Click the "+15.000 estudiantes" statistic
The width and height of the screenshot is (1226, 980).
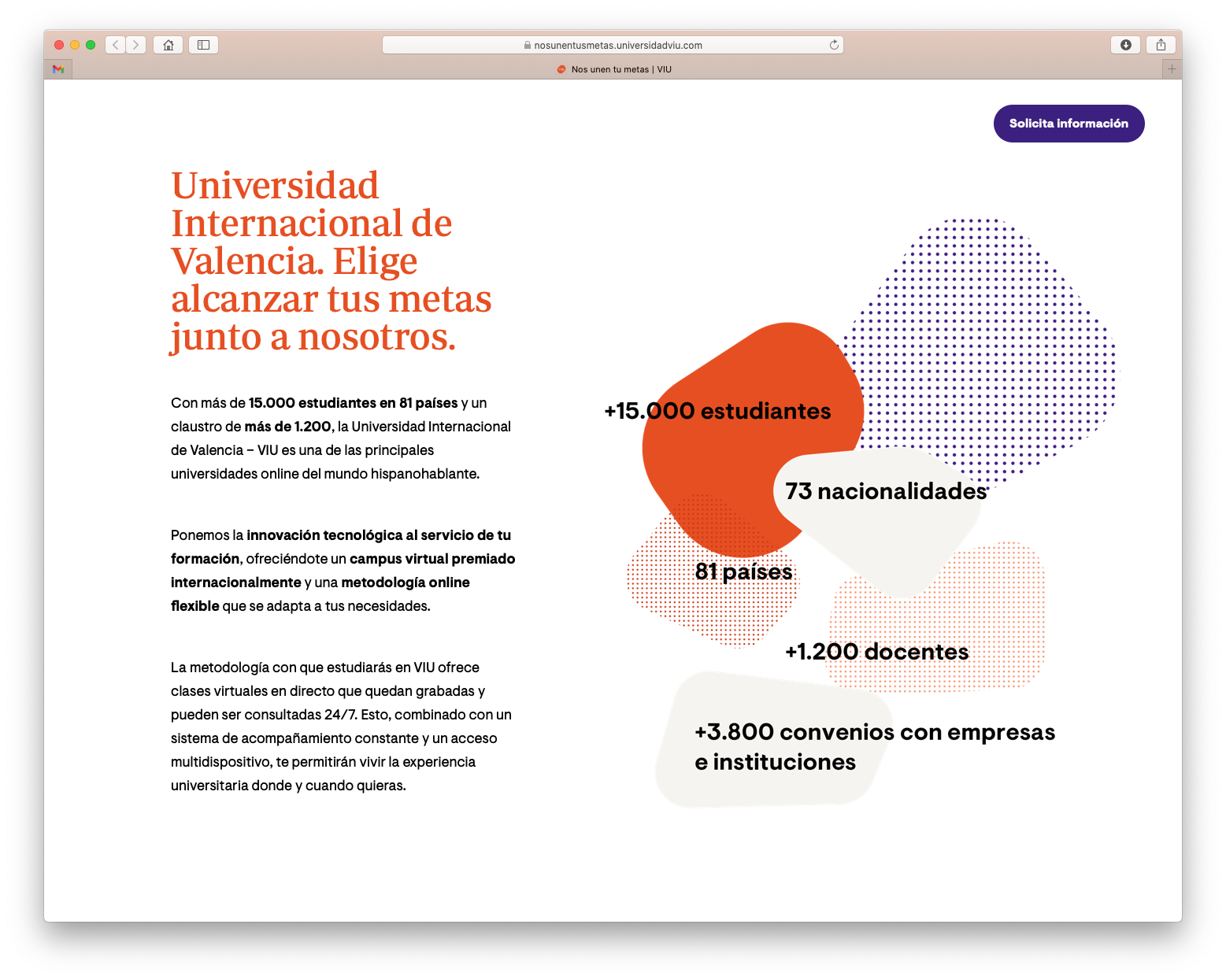click(x=717, y=411)
